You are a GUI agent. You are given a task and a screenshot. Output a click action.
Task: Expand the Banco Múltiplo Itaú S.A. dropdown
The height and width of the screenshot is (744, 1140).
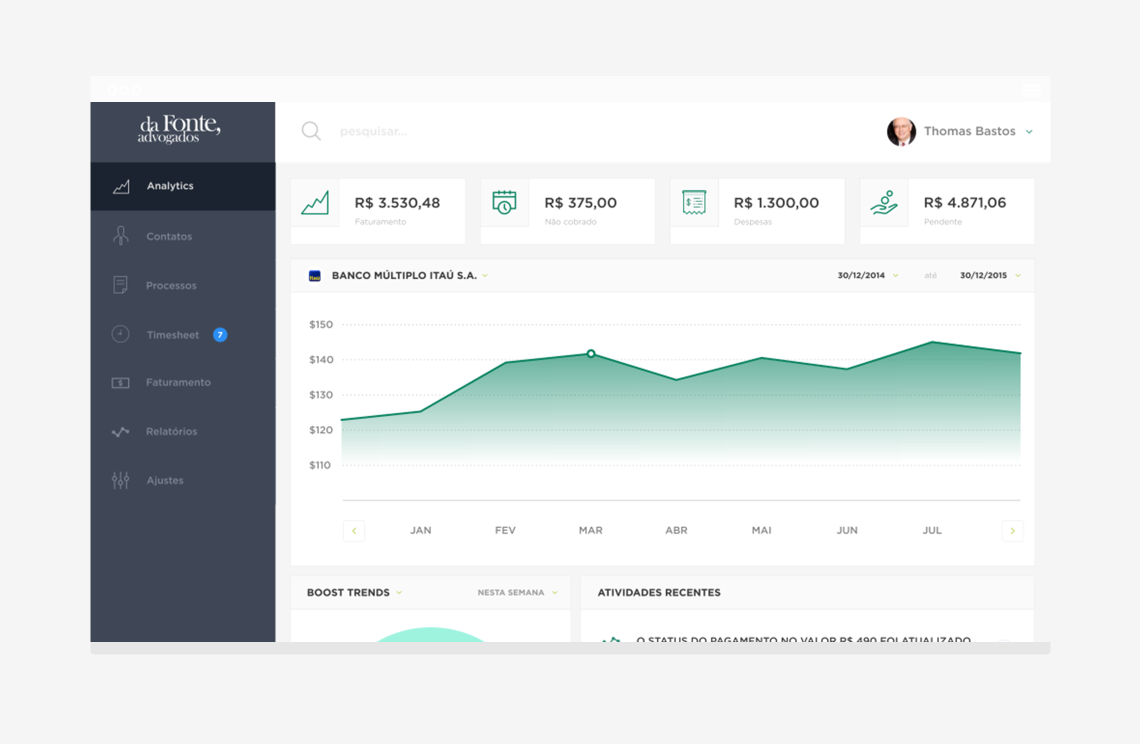[x=485, y=276]
